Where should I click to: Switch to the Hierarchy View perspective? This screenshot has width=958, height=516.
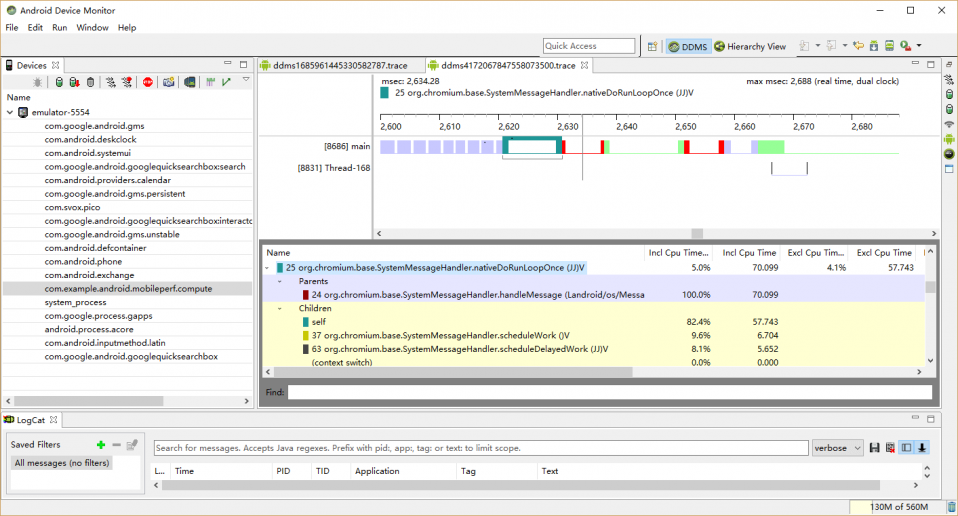click(x=750, y=46)
